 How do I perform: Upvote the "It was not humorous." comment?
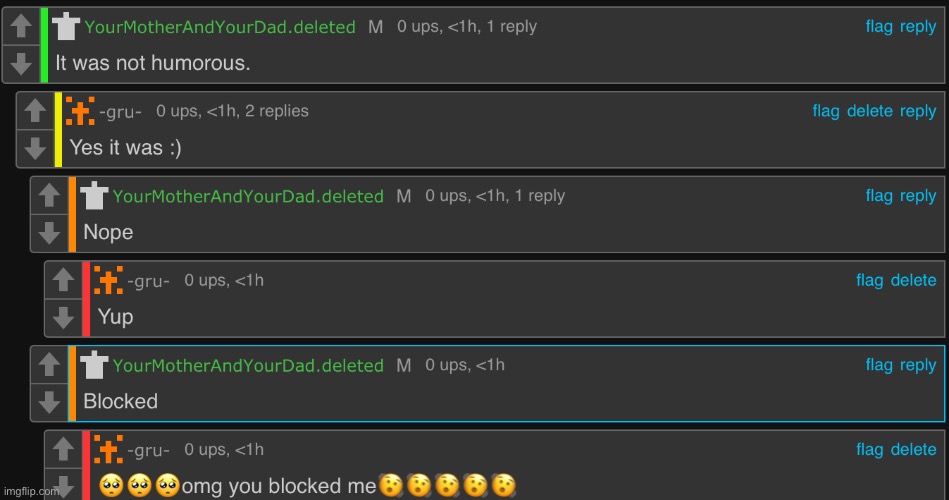tap(21, 26)
